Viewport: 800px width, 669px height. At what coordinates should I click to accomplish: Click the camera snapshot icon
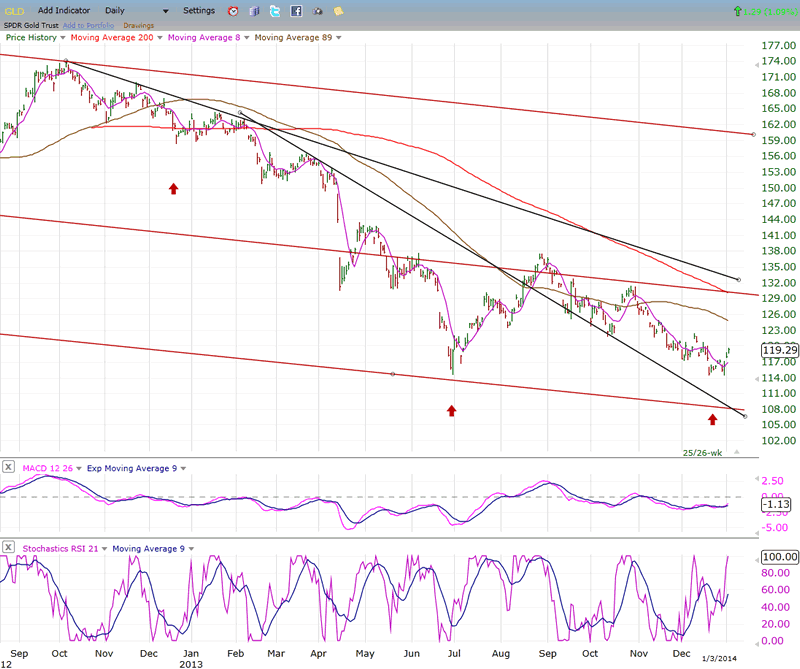pyautogui.click(x=318, y=11)
